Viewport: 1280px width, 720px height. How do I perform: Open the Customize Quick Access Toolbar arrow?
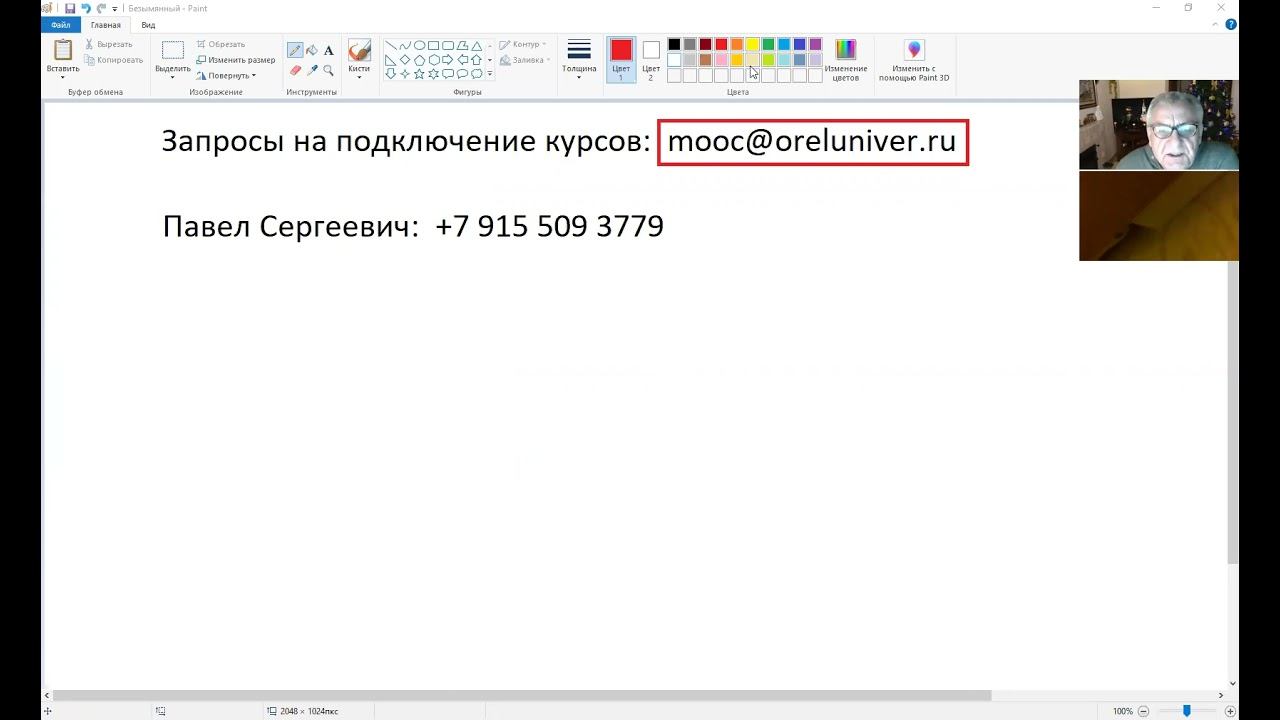[115, 9]
